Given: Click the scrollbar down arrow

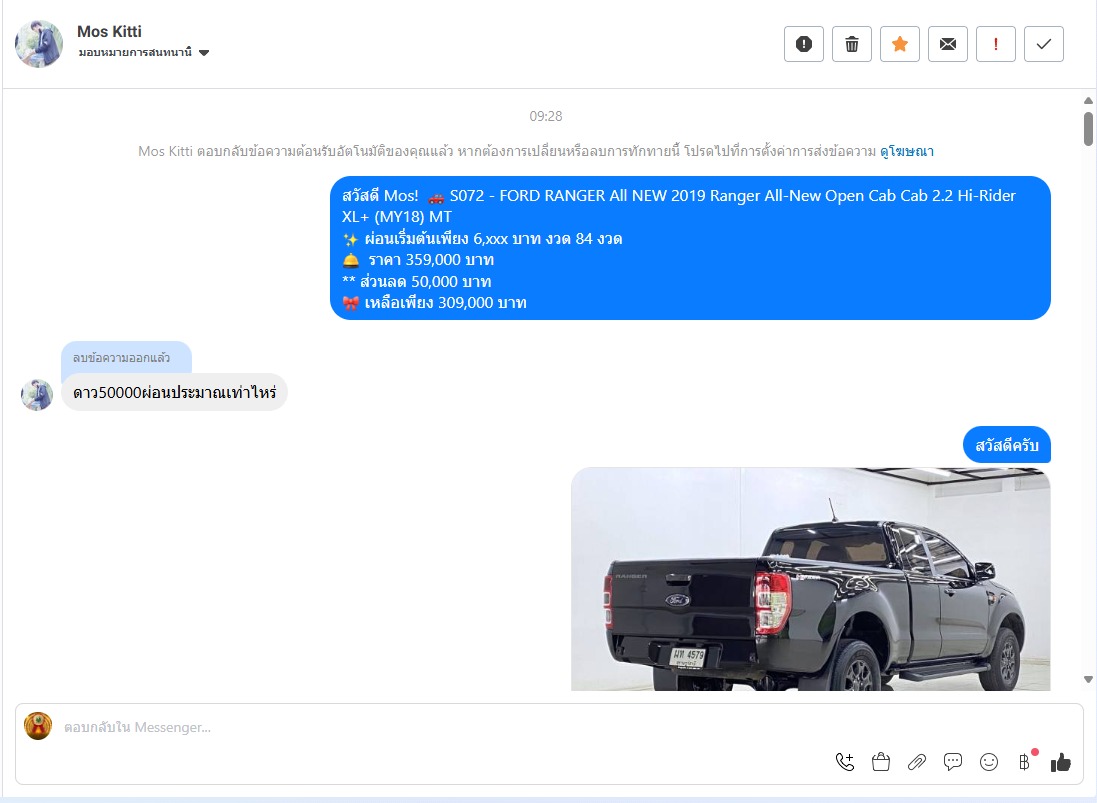Looking at the screenshot, I should point(1088,679).
